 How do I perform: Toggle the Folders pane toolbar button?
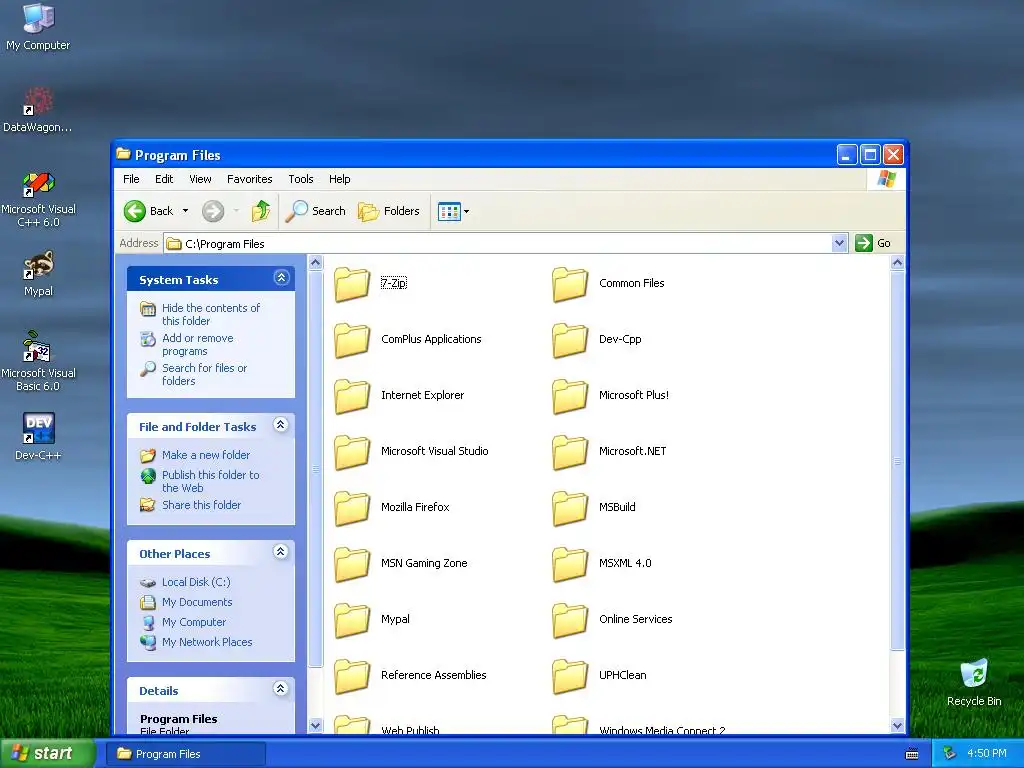pyautogui.click(x=389, y=211)
